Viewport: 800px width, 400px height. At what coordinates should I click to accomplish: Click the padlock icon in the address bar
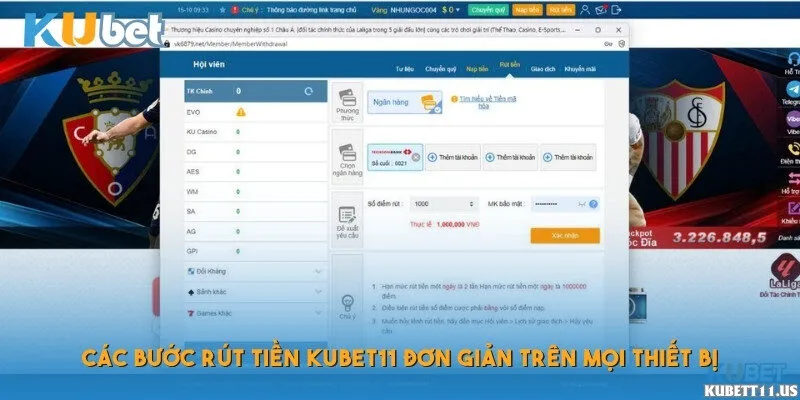(x=166, y=44)
